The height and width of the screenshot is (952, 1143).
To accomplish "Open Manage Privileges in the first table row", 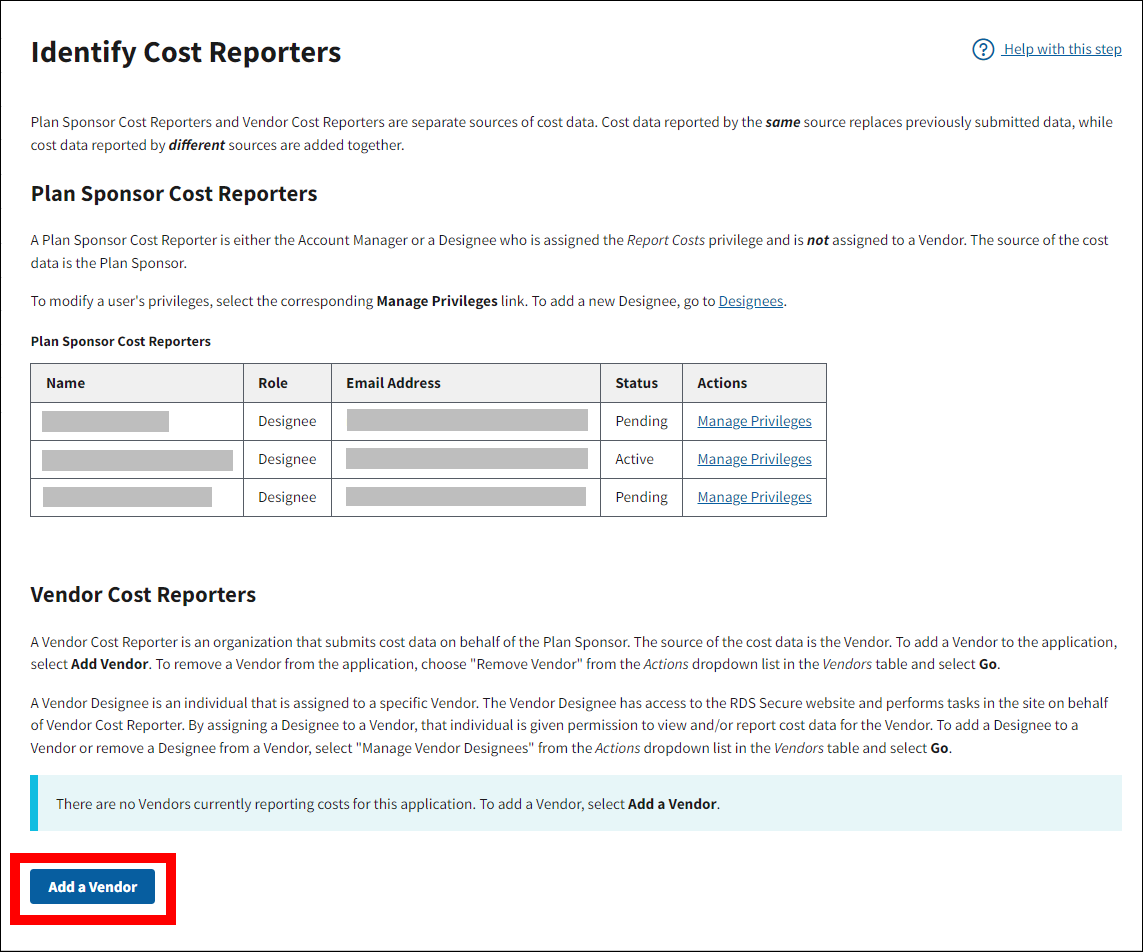I will pos(754,422).
